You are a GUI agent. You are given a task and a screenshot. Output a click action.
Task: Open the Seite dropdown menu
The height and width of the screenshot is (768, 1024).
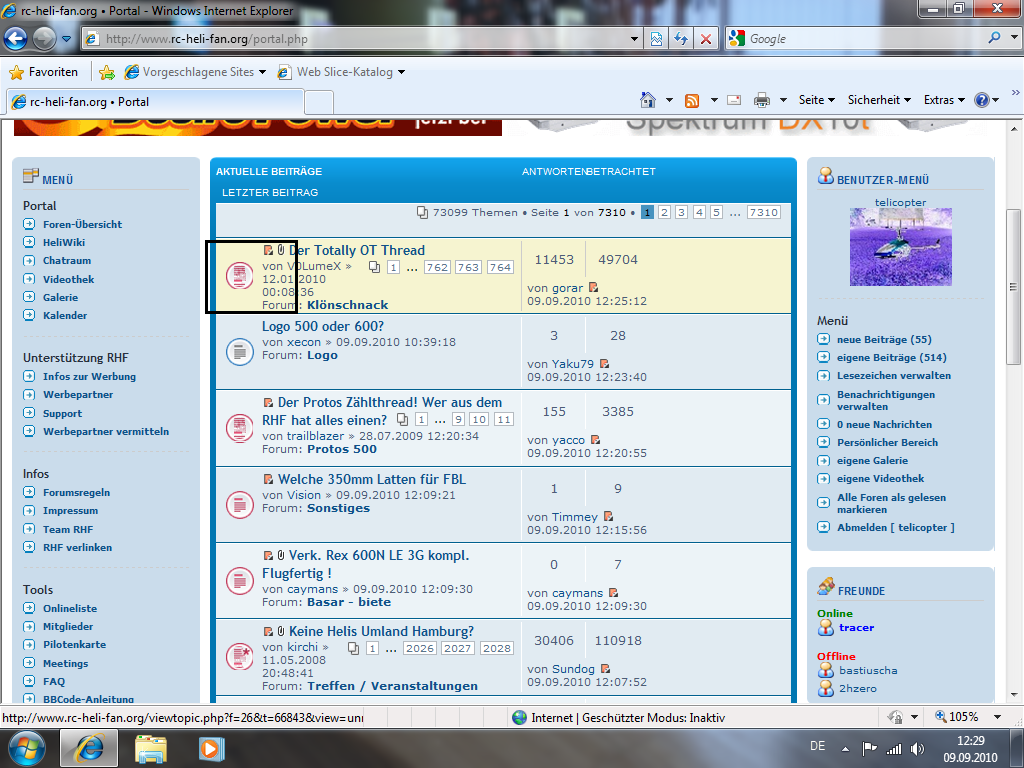click(x=816, y=100)
